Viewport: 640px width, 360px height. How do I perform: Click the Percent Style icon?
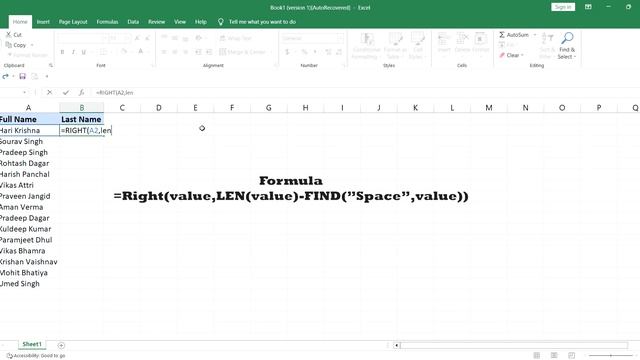[304, 52]
